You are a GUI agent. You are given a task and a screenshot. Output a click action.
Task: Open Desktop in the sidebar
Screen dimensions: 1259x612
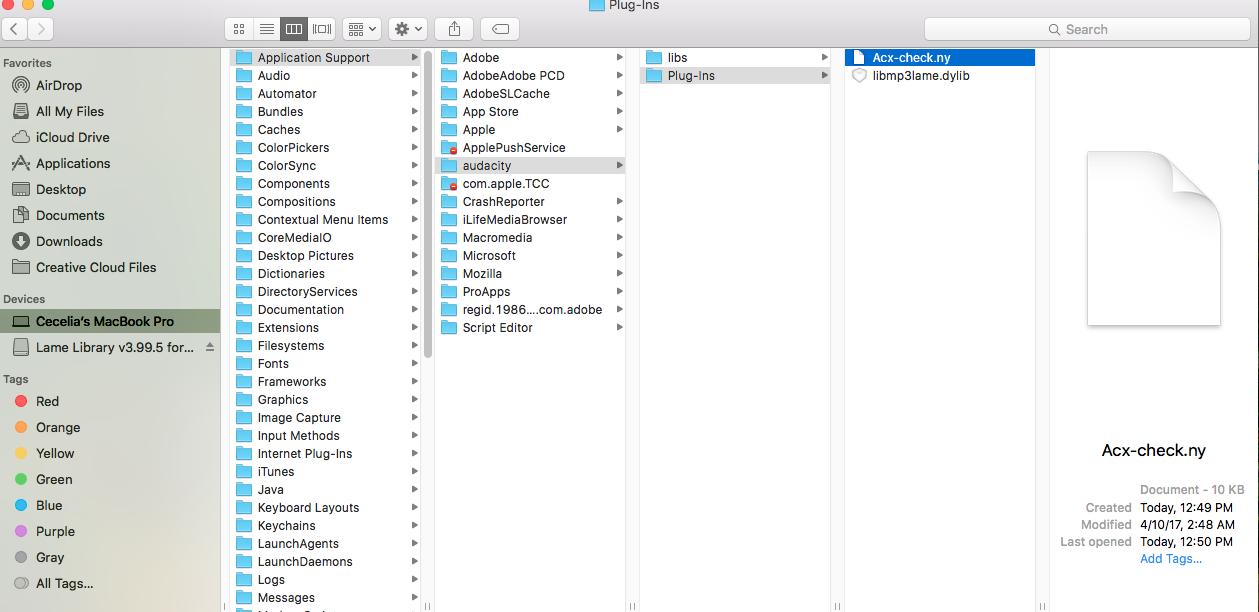pos(61,189)
